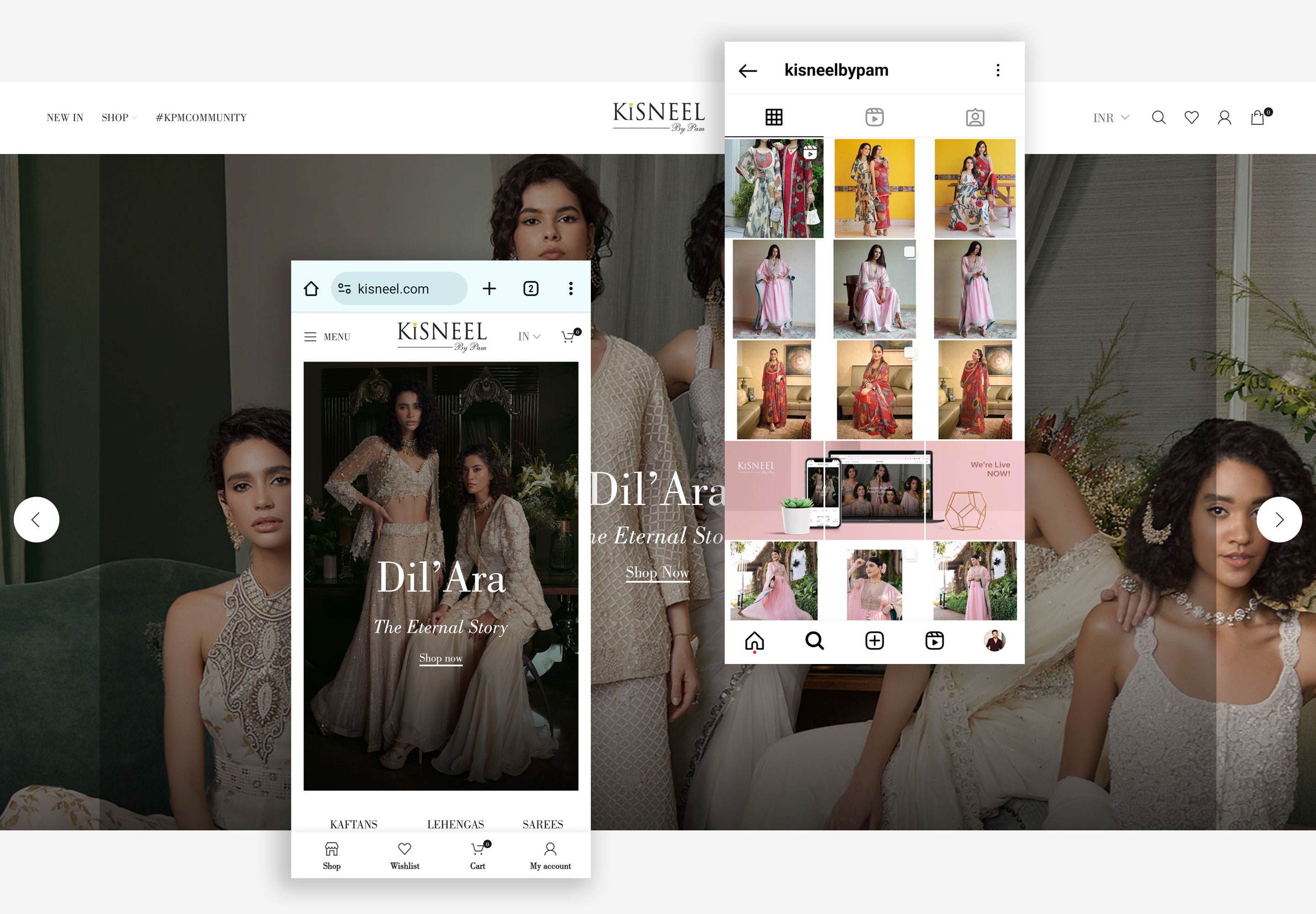Open pink banner post showing laptop mockup
This screenshot has height=914, width=1316.
[875, 490]
